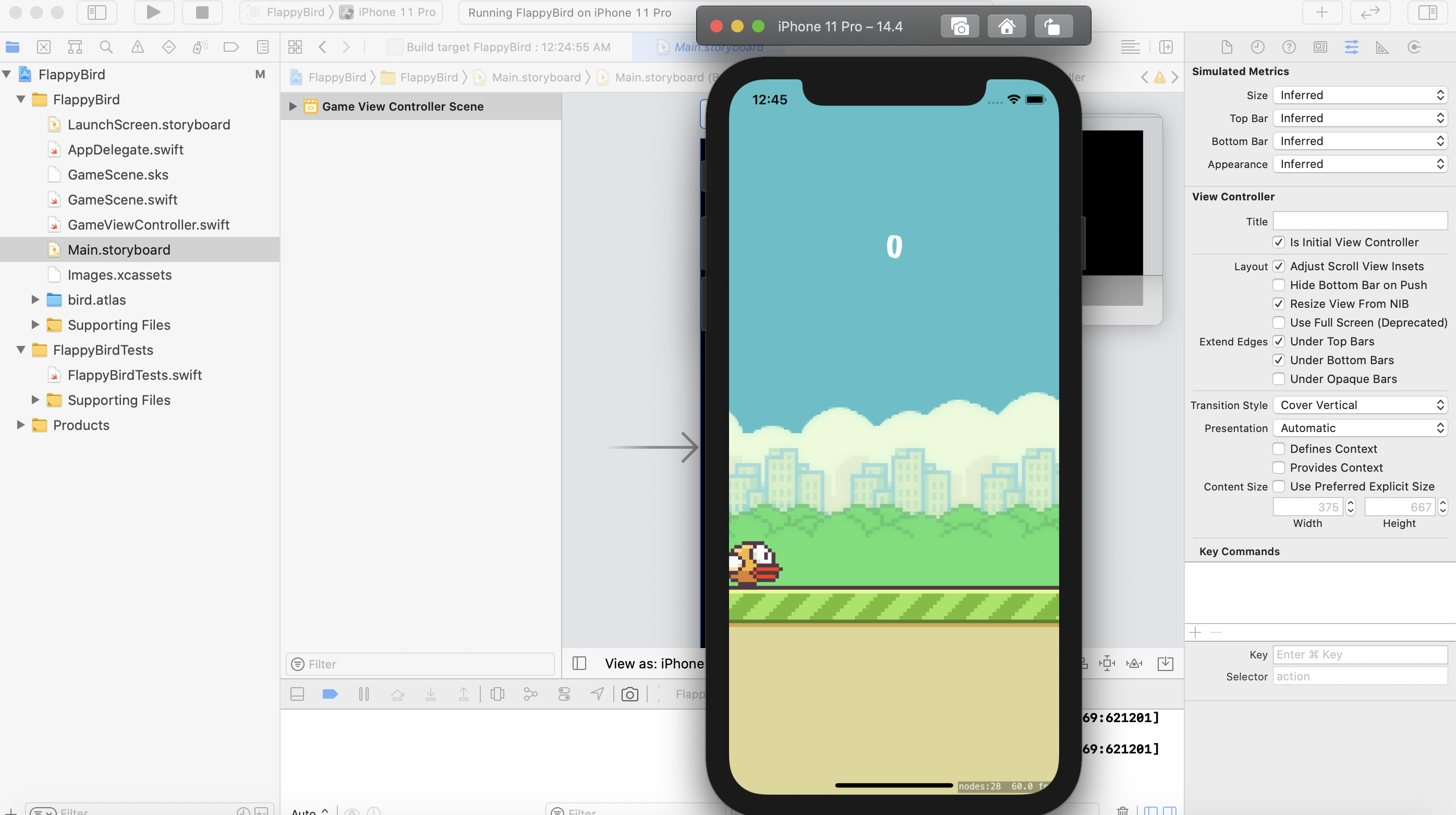Open the Issue navigator warning icon
The height and width of the screenshot is (815, 1456).
click(137, 47)
